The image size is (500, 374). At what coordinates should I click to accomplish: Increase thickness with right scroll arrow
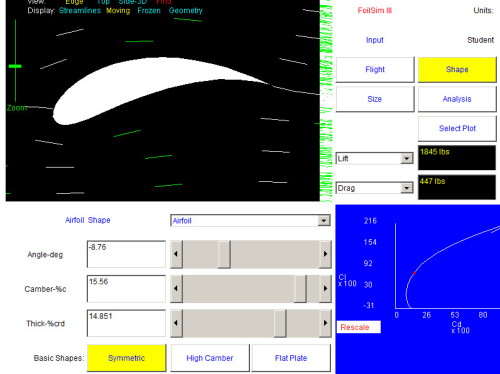[x=325, y=323]
